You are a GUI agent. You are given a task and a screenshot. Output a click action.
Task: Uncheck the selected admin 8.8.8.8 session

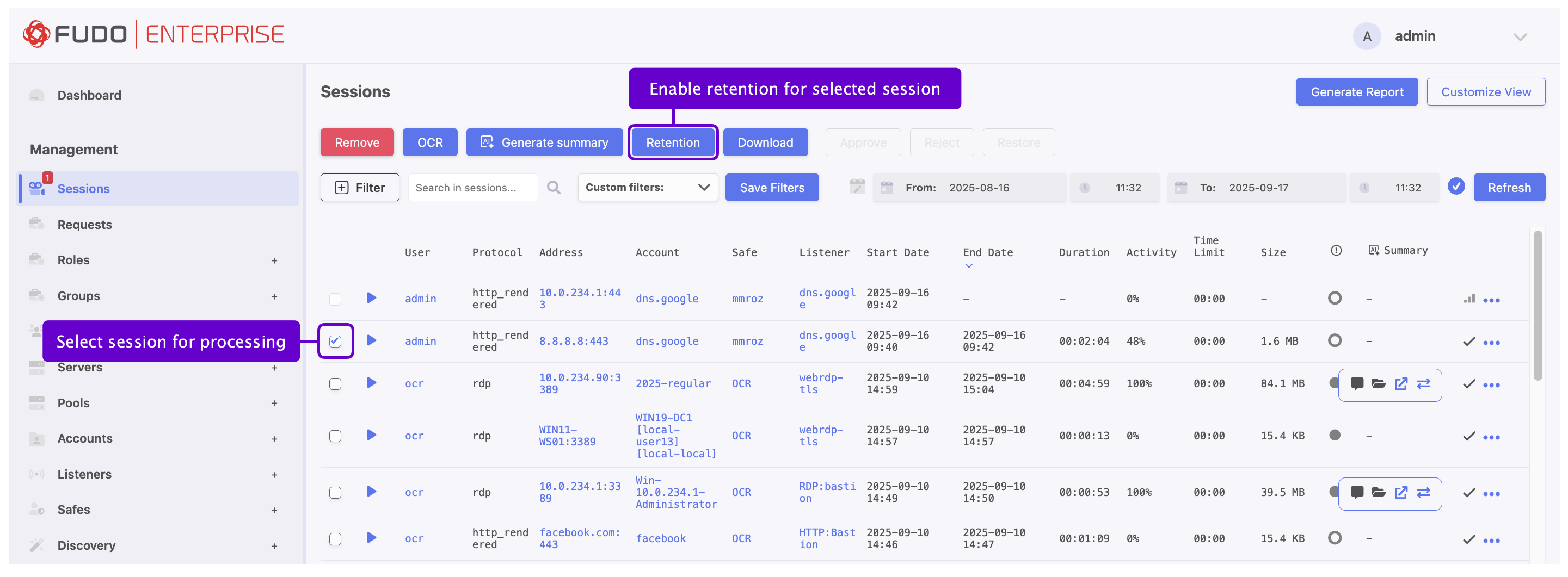(x=335, y=341)
